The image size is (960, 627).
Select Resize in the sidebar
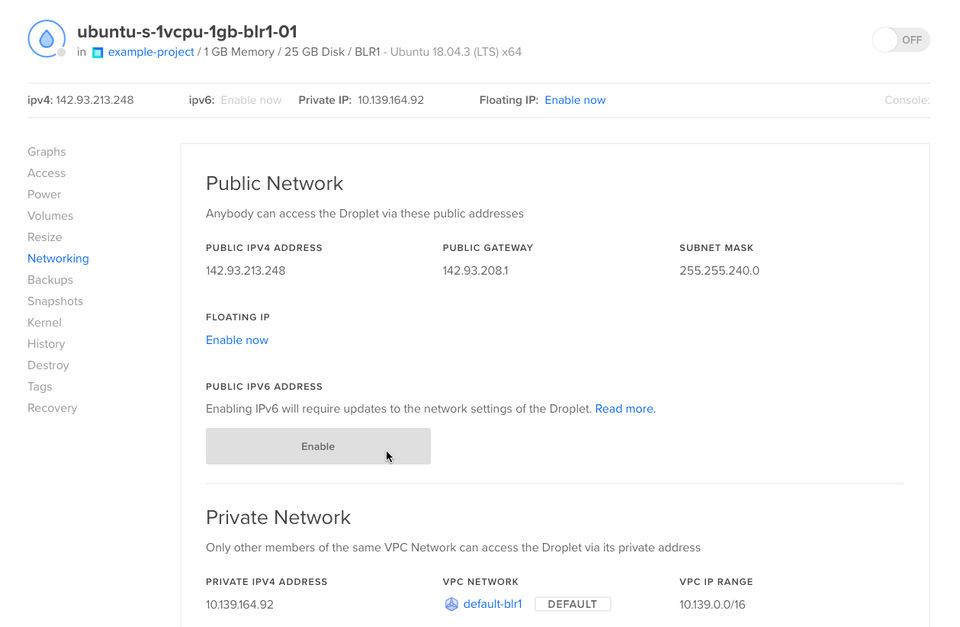44,237
